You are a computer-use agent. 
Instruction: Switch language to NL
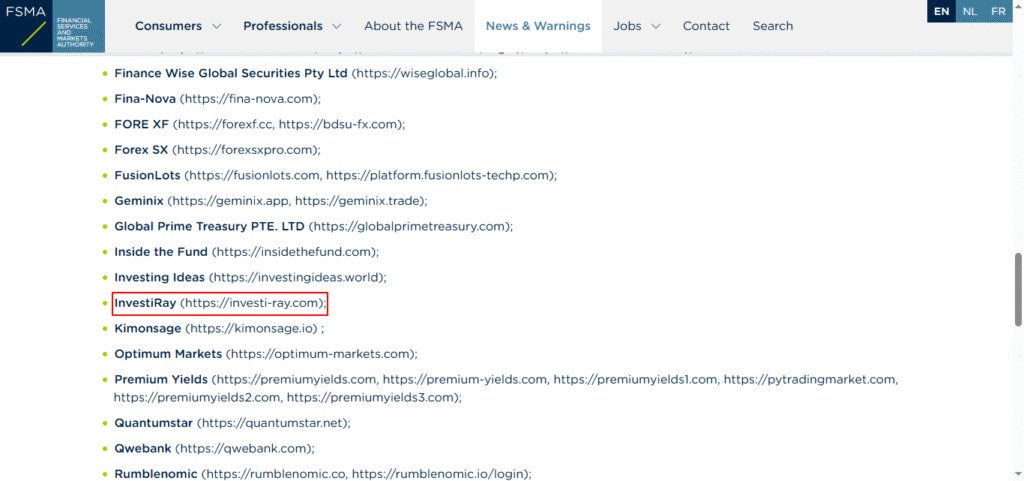tap(970, 11)
